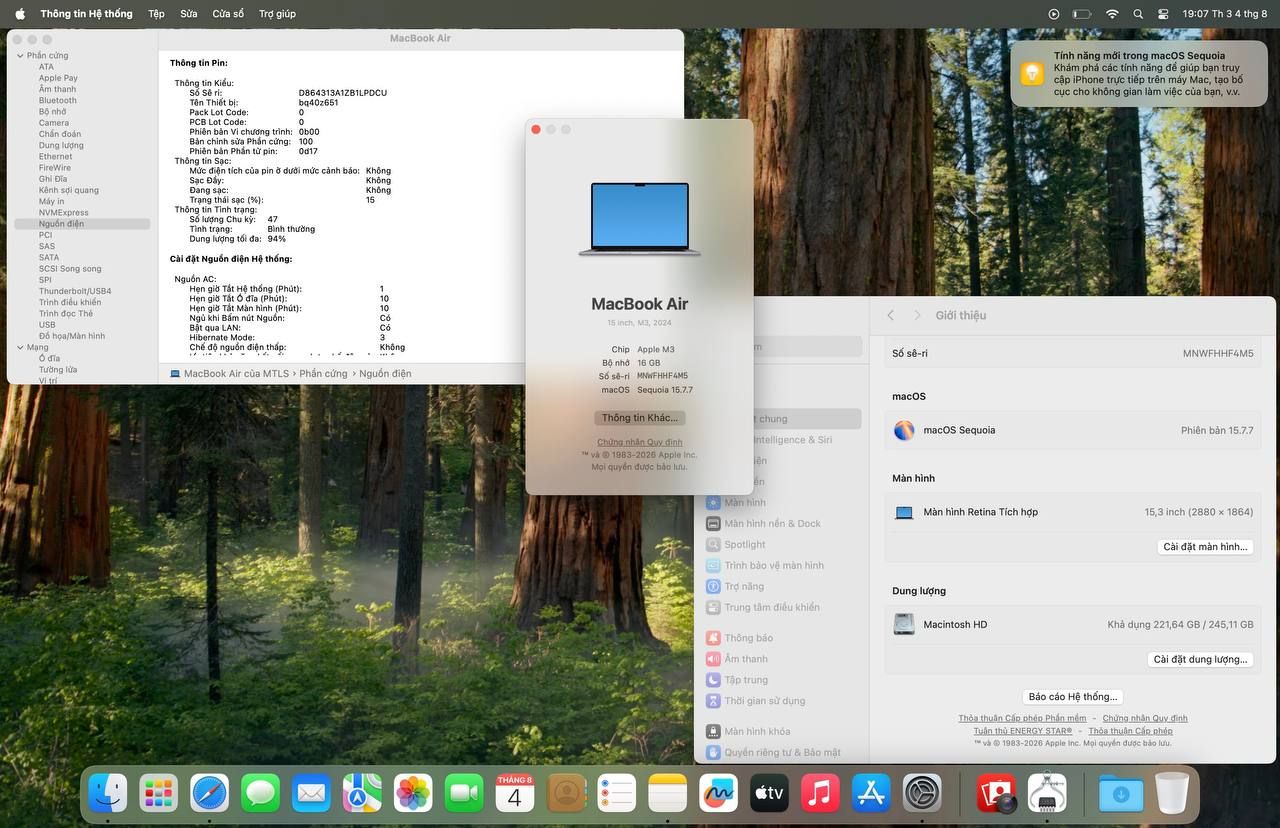The width and height of the screenshot is (1280, 828).
Task: Open Calendar showing THÁNG 8 date 4
Action: (515, 793)
